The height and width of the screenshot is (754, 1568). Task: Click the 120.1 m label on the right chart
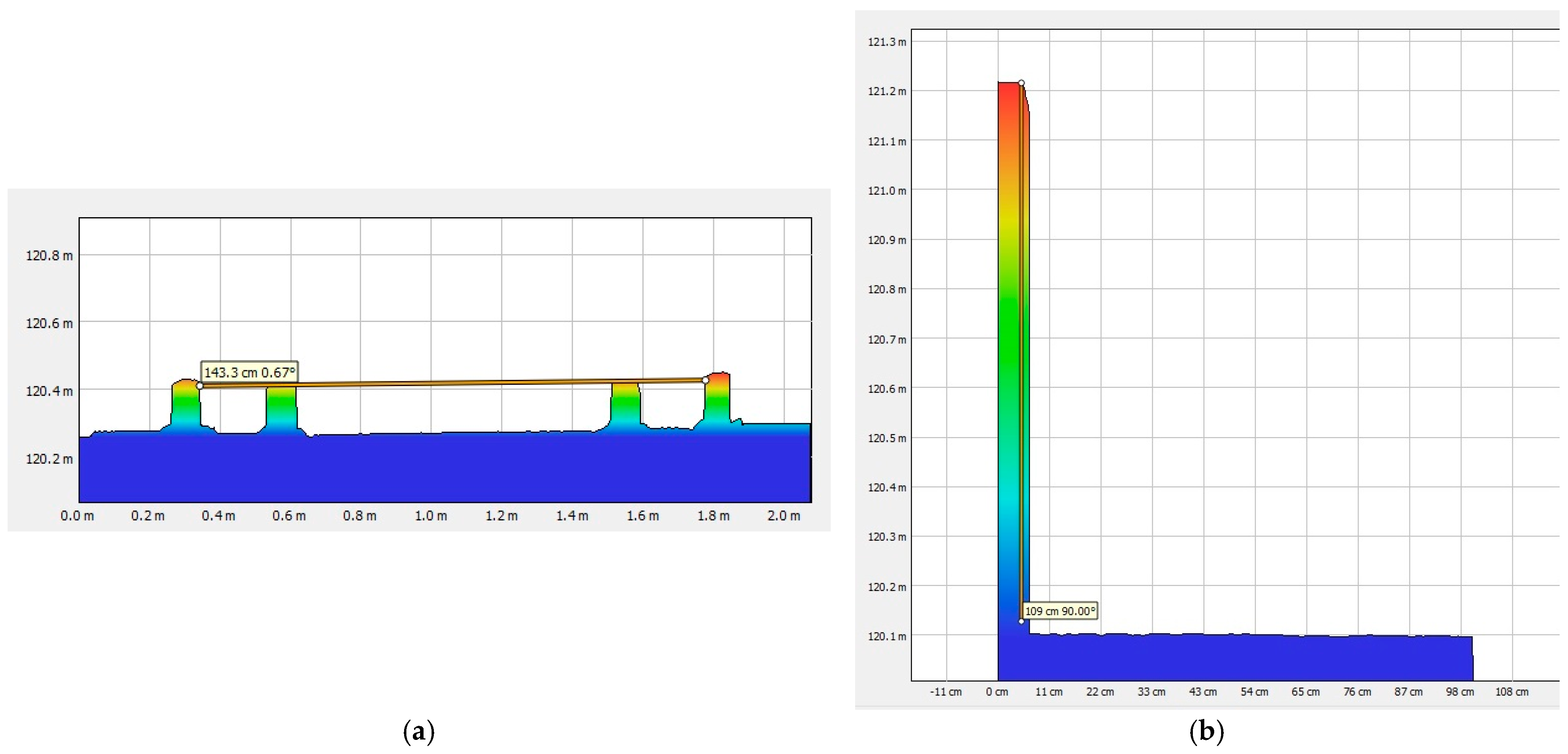pyautogui.click(x=886, y=637)
